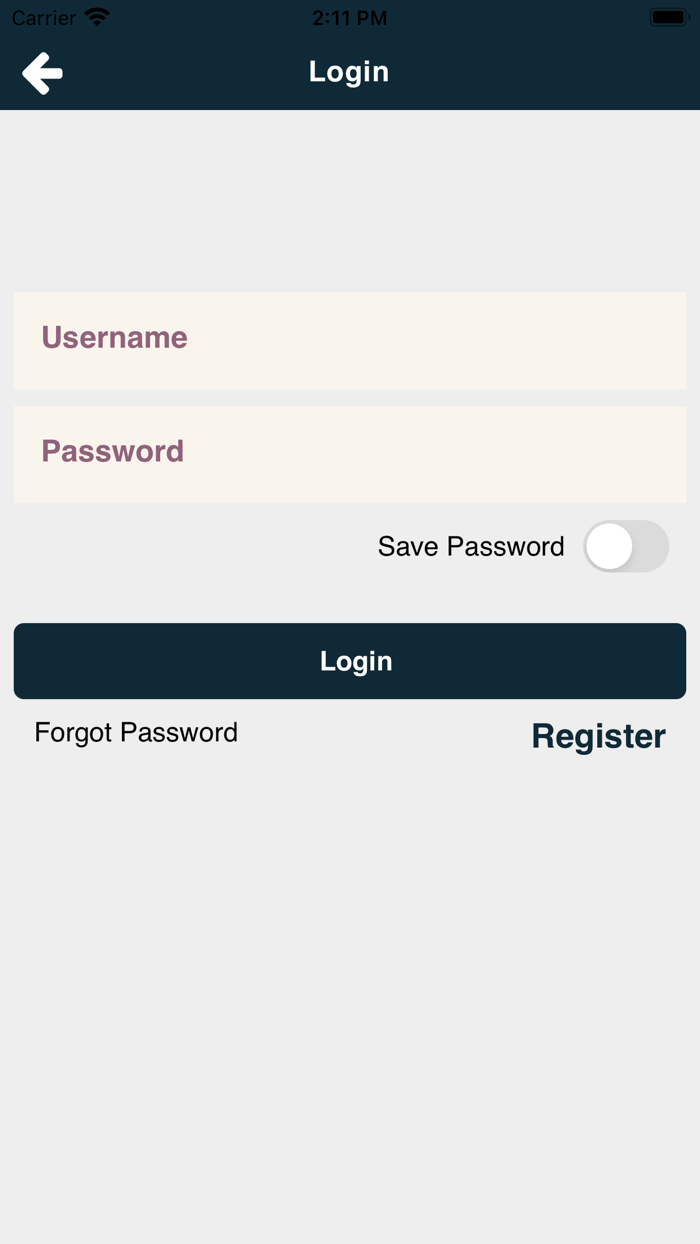Viewport: 700px width, 1244px height.
Task: Click the 2:11 PM clock
Action: (349, 17)
